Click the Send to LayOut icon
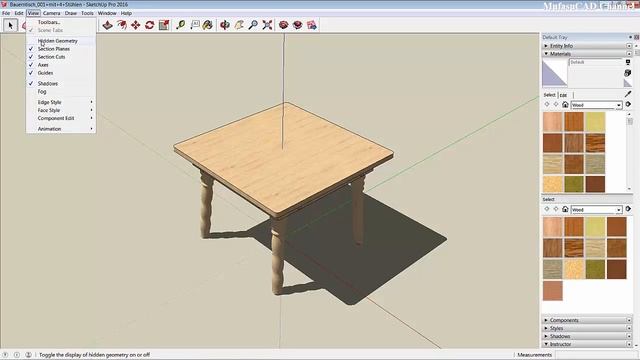Screen dimensions: 640x360 pos(312,25)
